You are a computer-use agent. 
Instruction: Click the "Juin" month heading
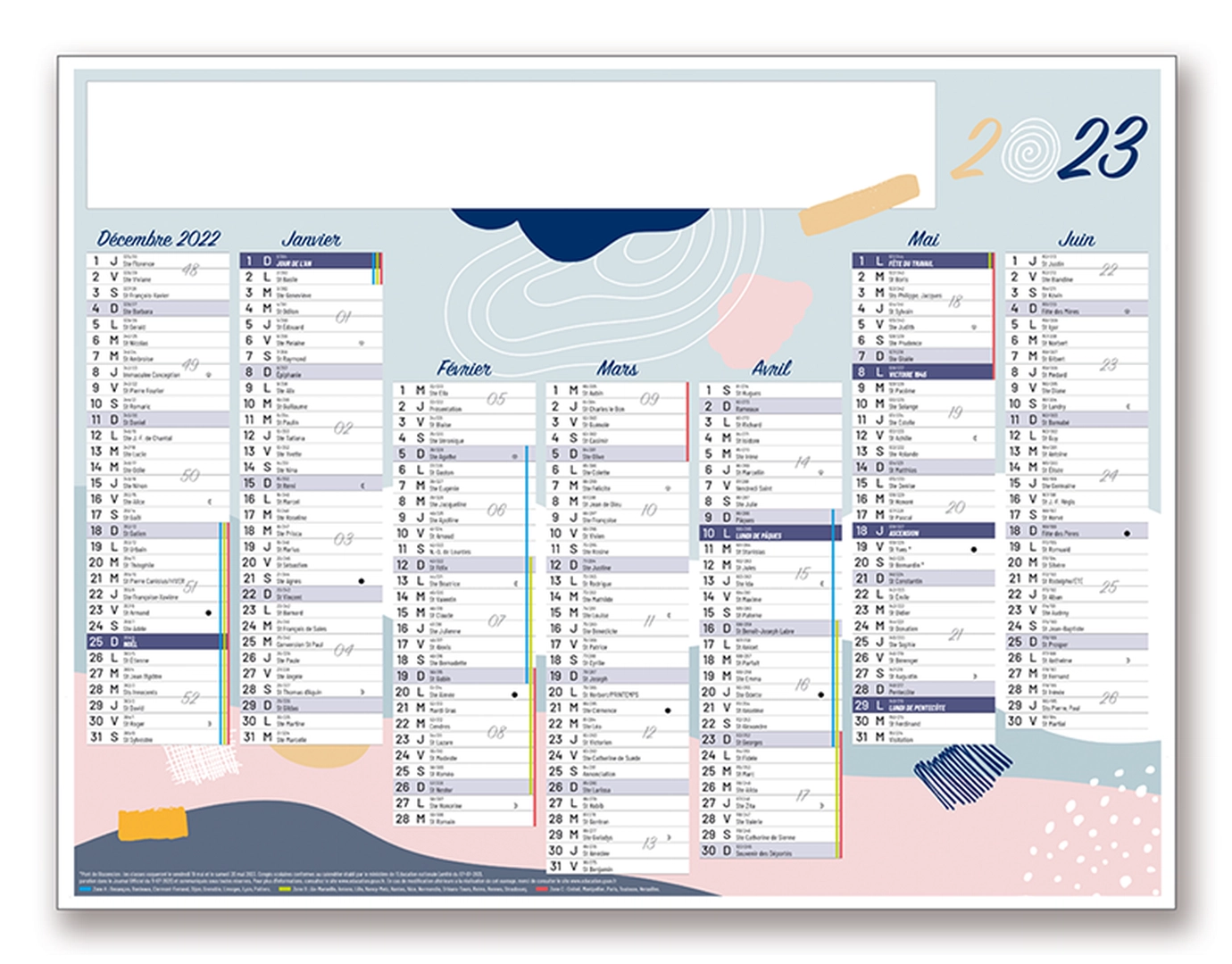[1076, 238]
